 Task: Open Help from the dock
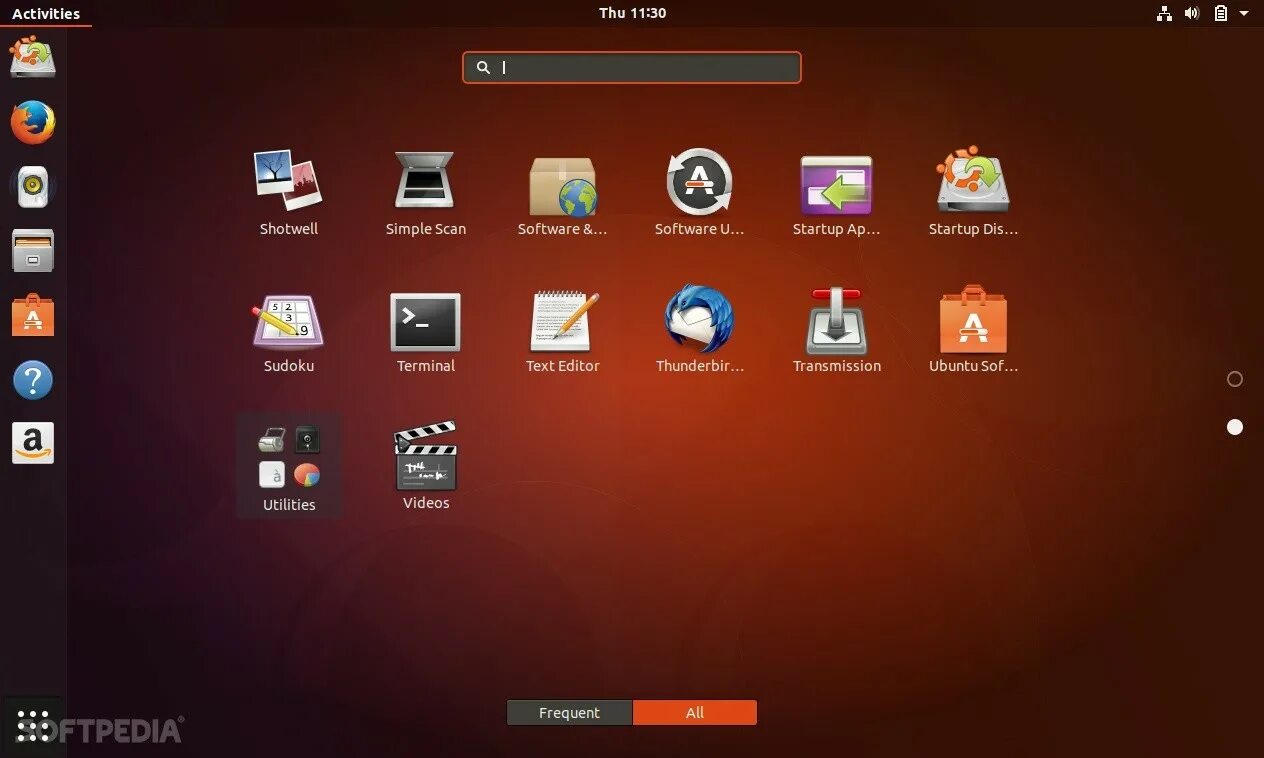(x=33, y=380)
